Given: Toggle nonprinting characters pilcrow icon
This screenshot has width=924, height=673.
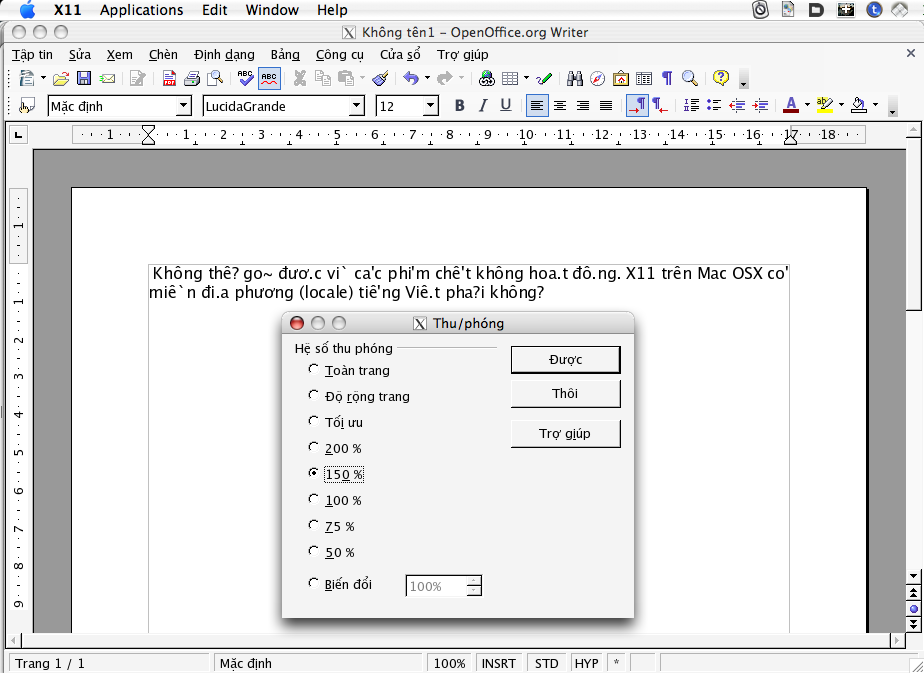Looking at the screenshot, I should tap(667, 78).
